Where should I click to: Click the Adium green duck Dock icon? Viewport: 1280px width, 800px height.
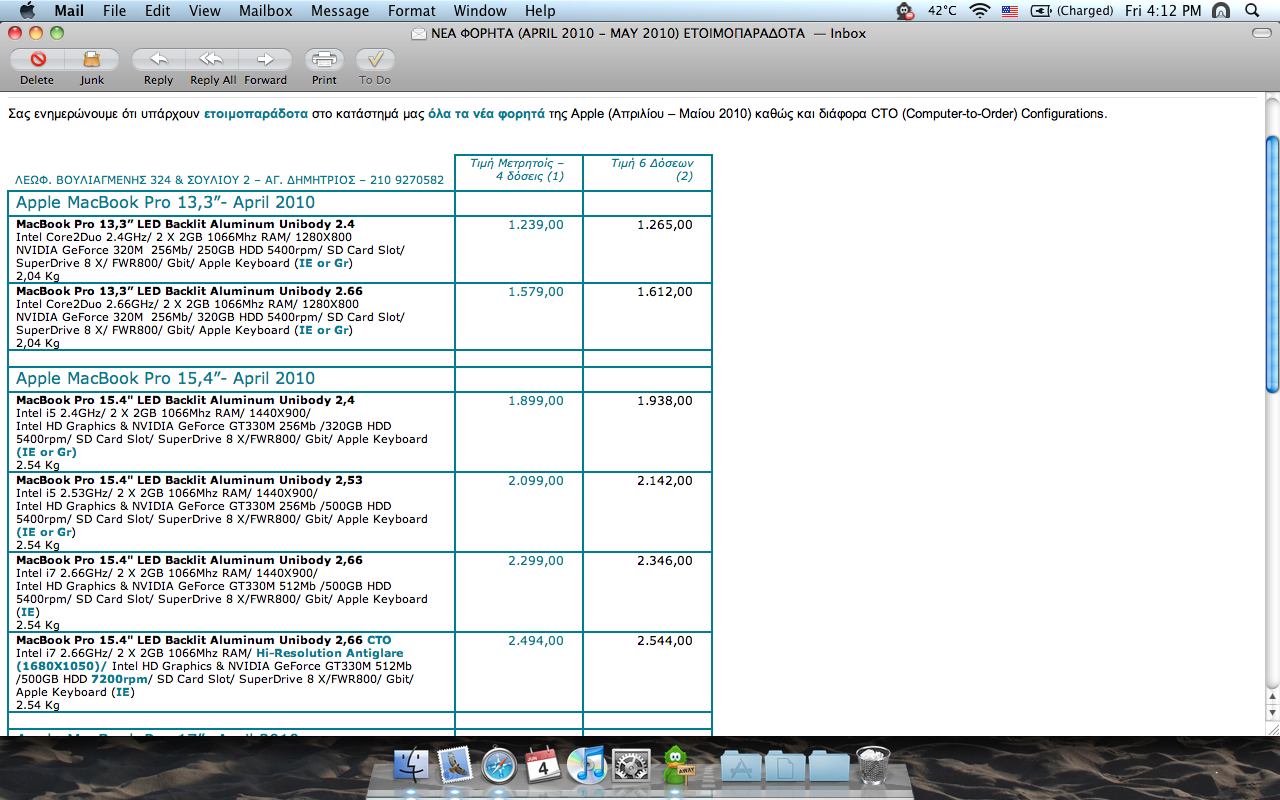point(680,766)
